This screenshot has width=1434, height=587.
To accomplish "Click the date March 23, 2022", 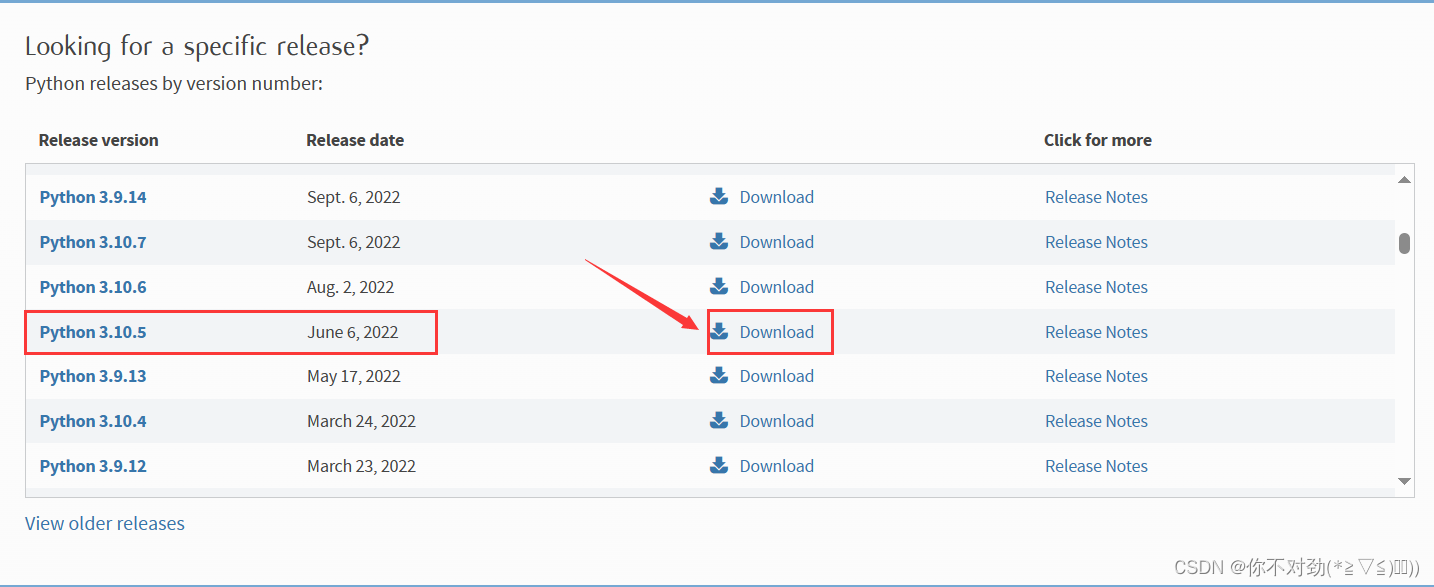I will pyautogui.click(x=361, y=466).
